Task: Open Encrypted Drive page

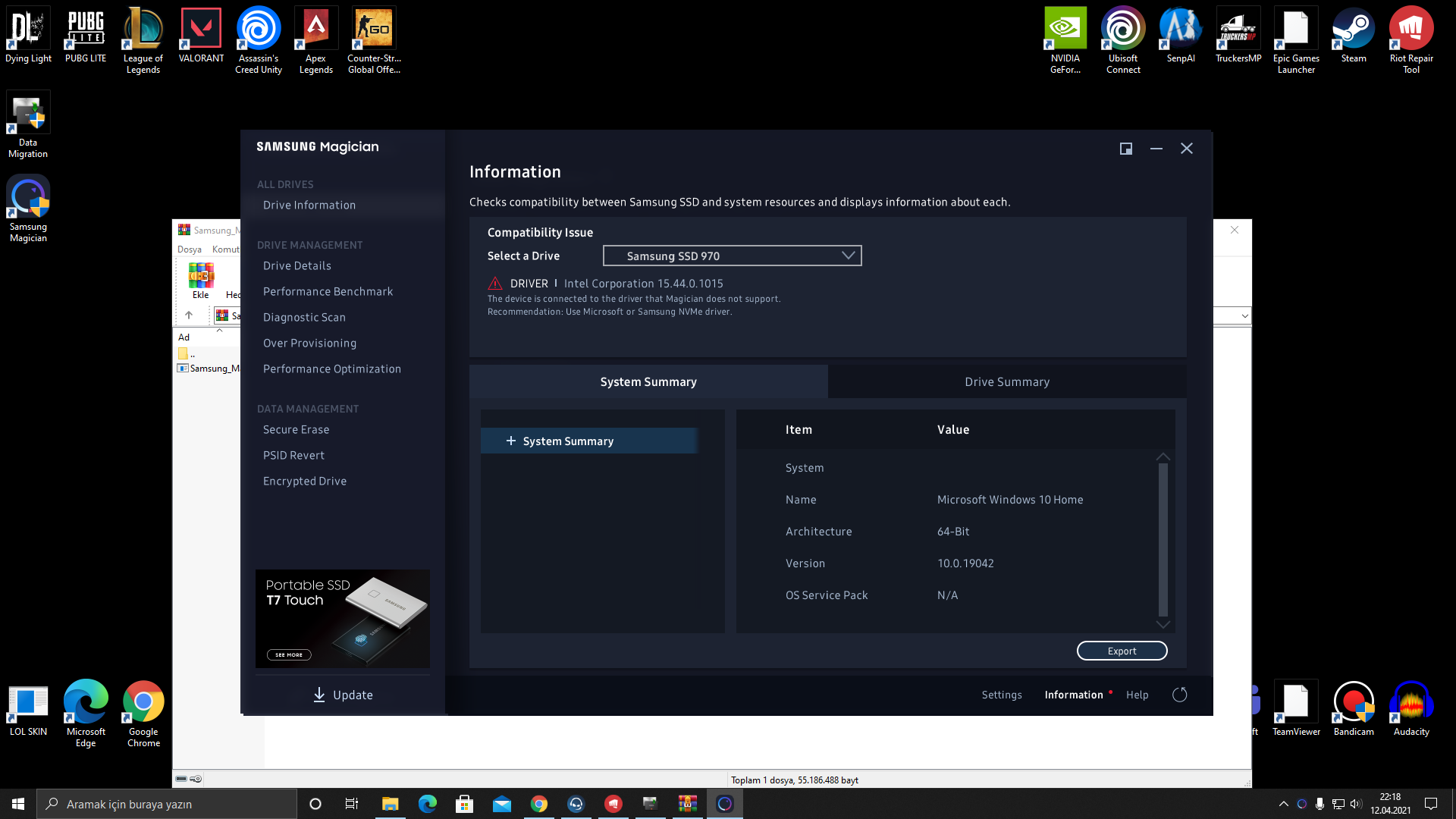Action: (305, 481)
